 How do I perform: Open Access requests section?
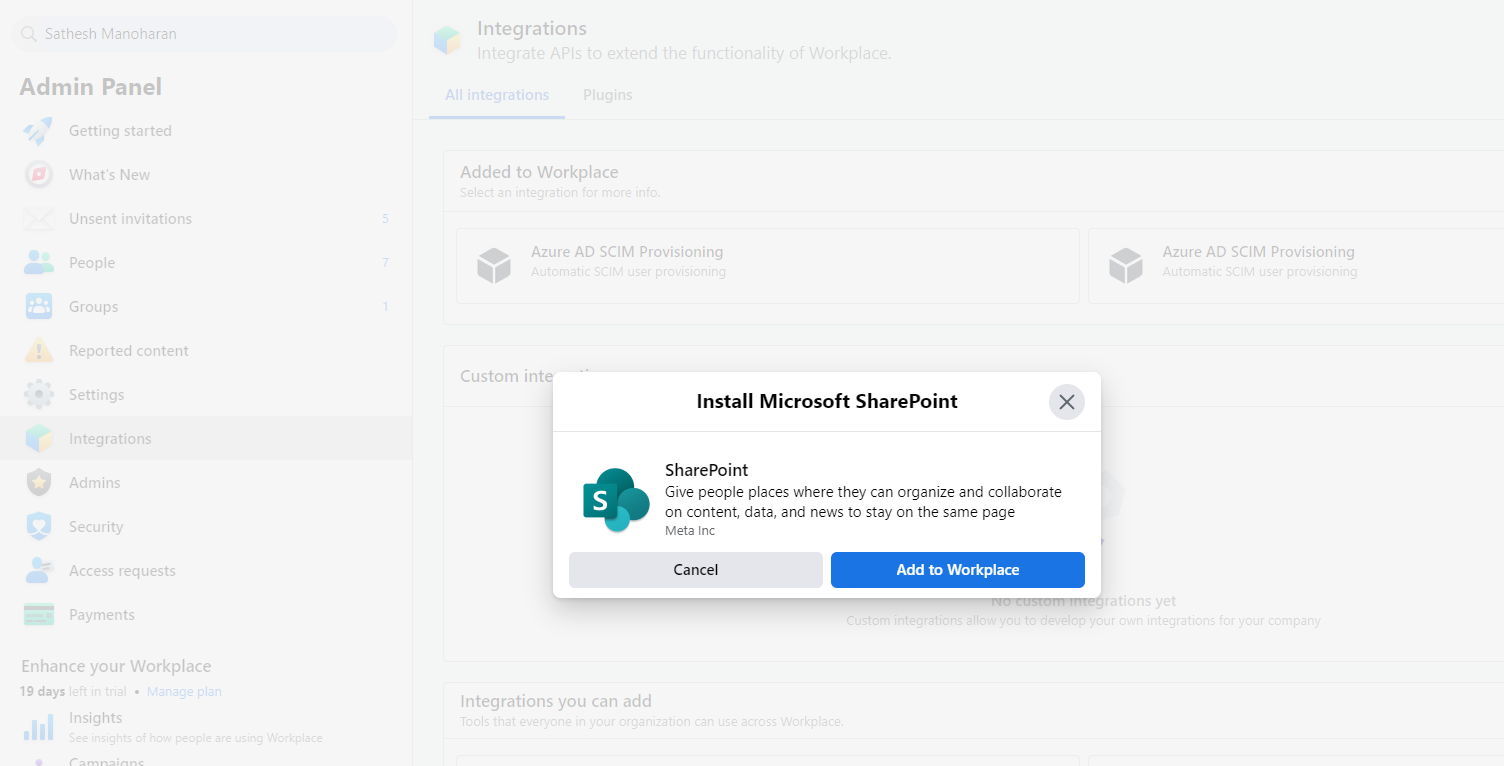tap(206, 571)
